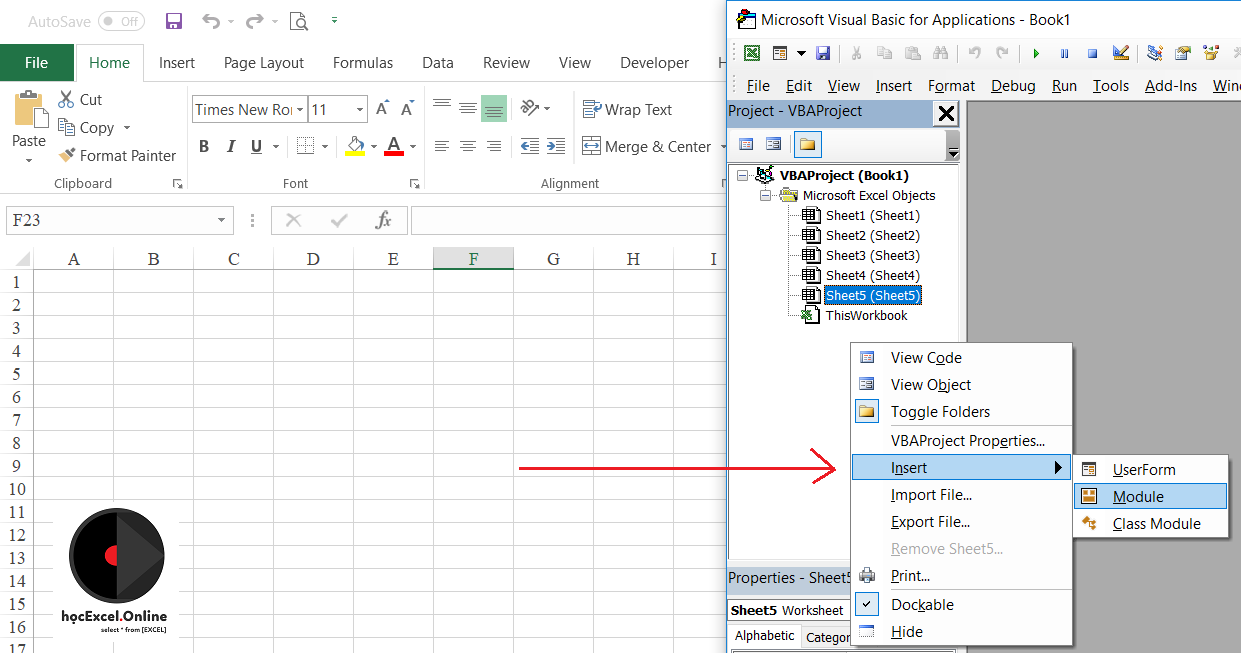Decrease the cell indent
1241x653 pixels.
[530, 146]
